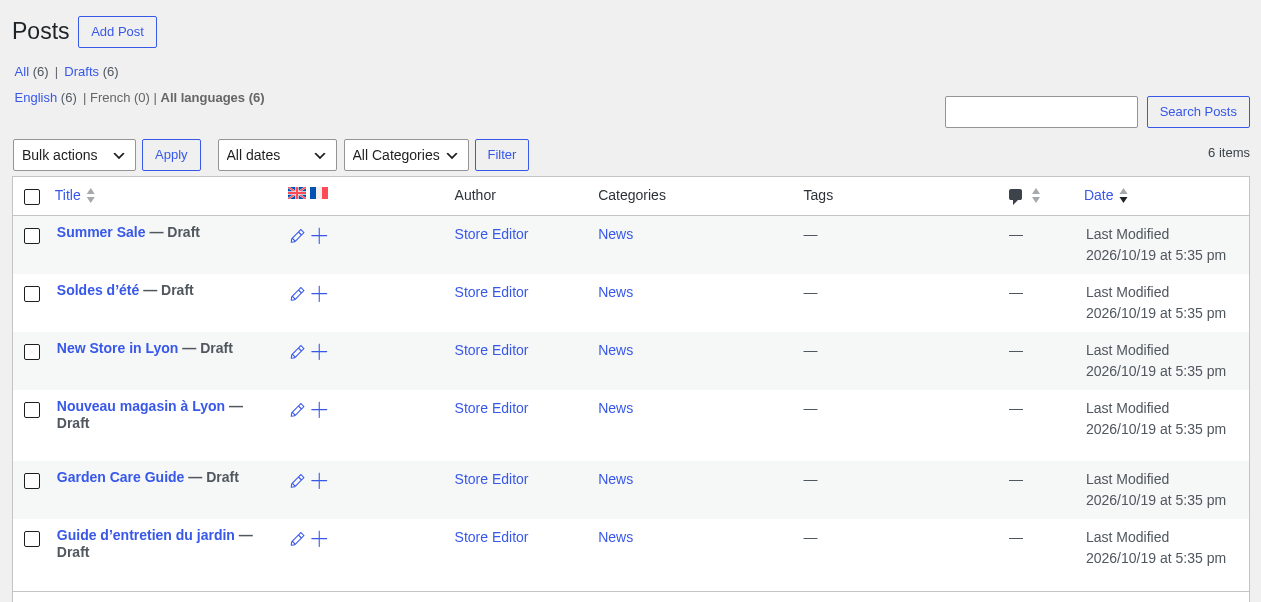Open News category in Soldes d'été row
Screen dimensions: 1261x602
pyautogui.click(x=615, y=292)
